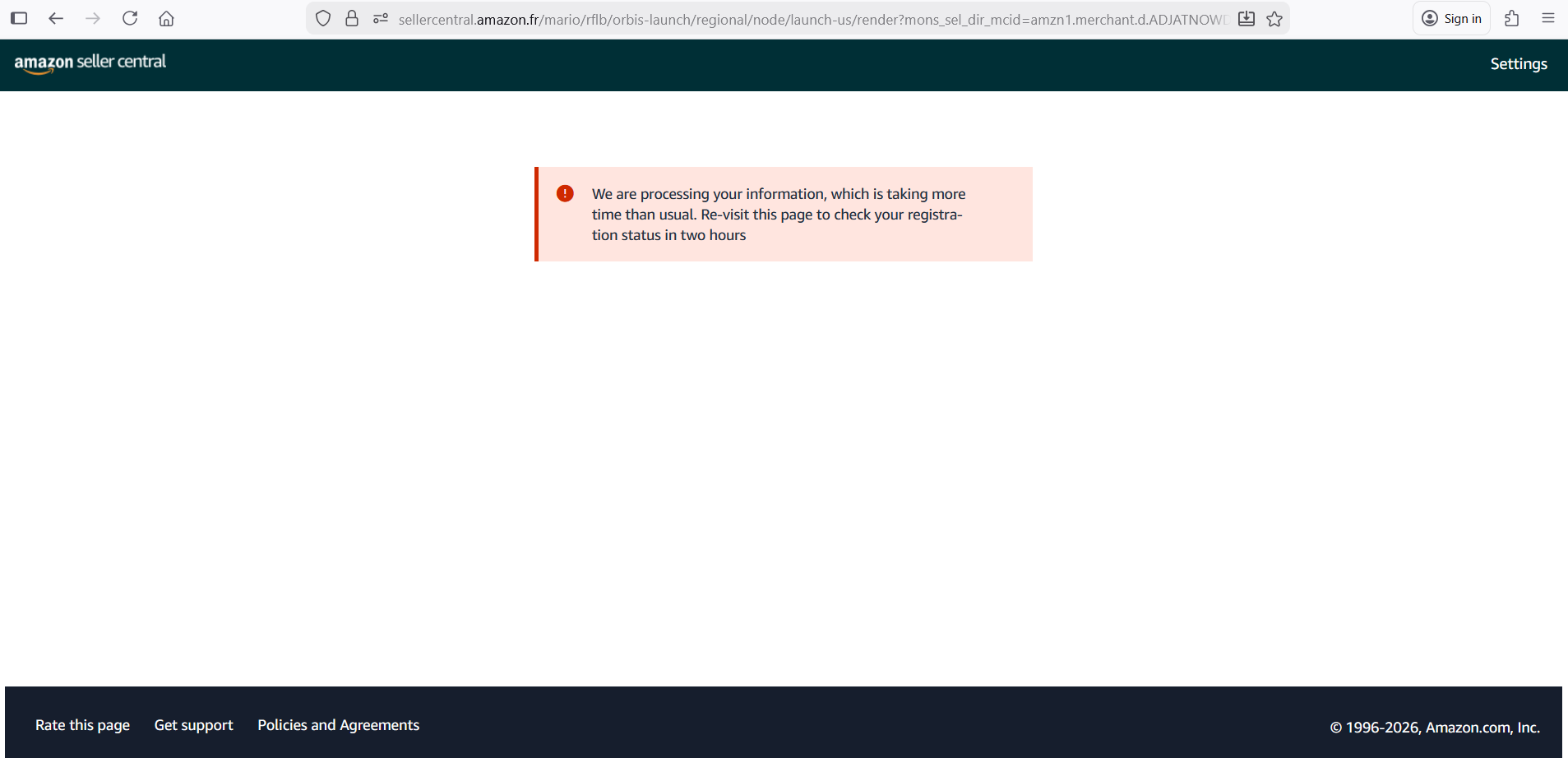The image size is (1568, 758).
Task: Toggle the browser sidebar panel icon
Action: click(x=19, y=18)
